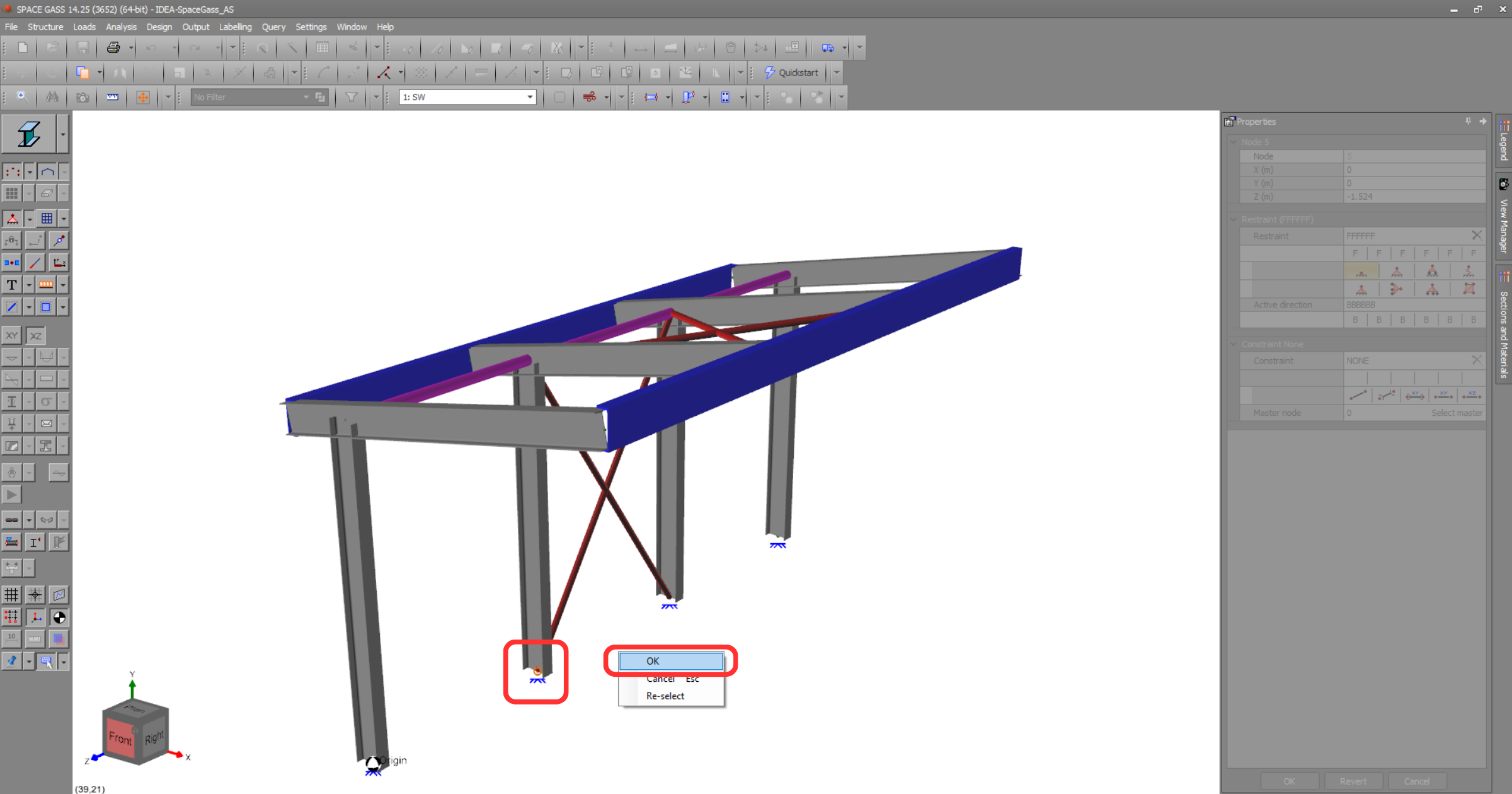1512x794 pixels.
Task: Open the filter funnel tool
Action: click(351, 97)
